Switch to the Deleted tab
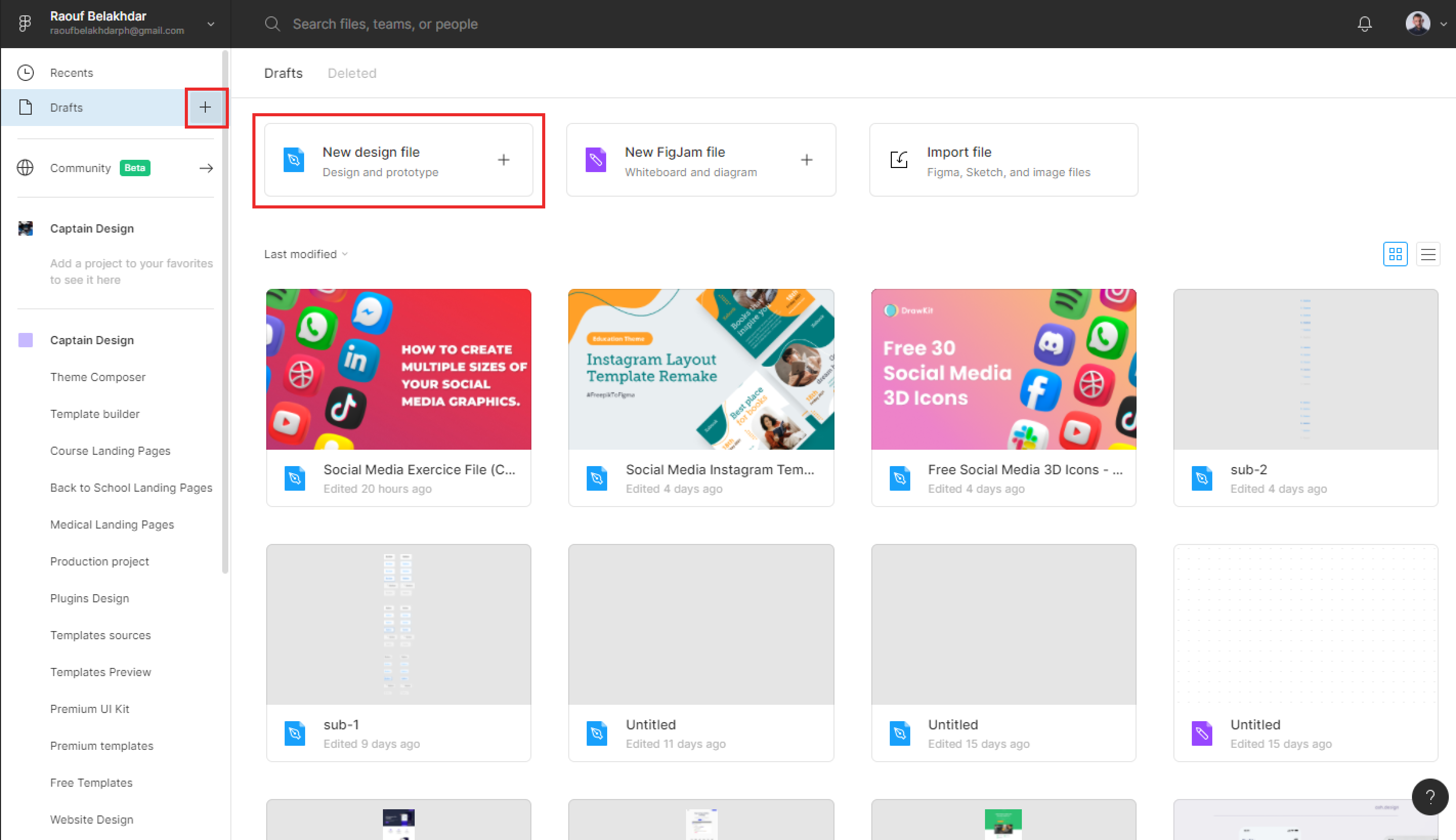Screen dimensions: 1456x840 [352, 73]
